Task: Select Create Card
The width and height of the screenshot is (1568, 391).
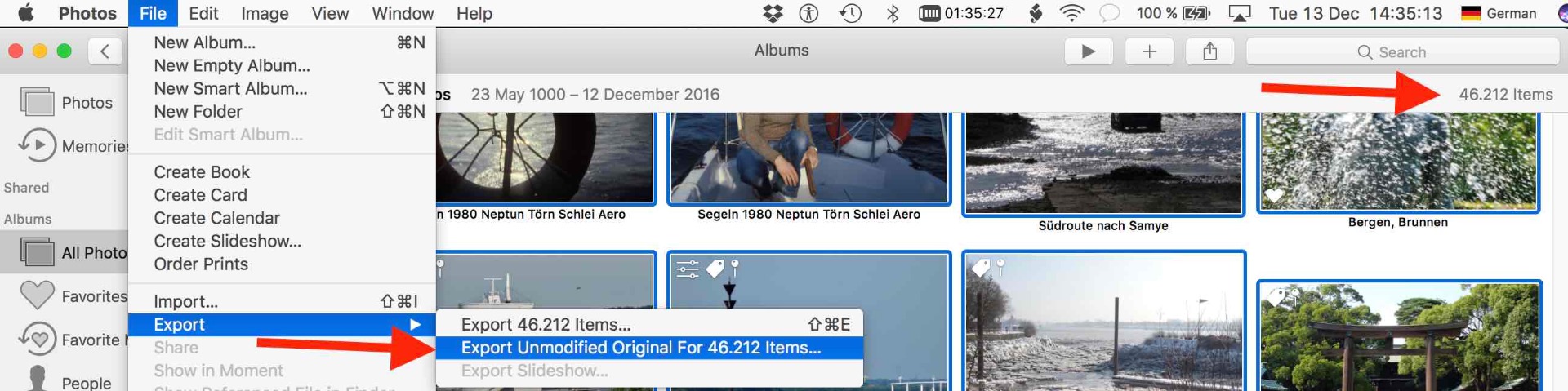Action: [x=282, y=195]
